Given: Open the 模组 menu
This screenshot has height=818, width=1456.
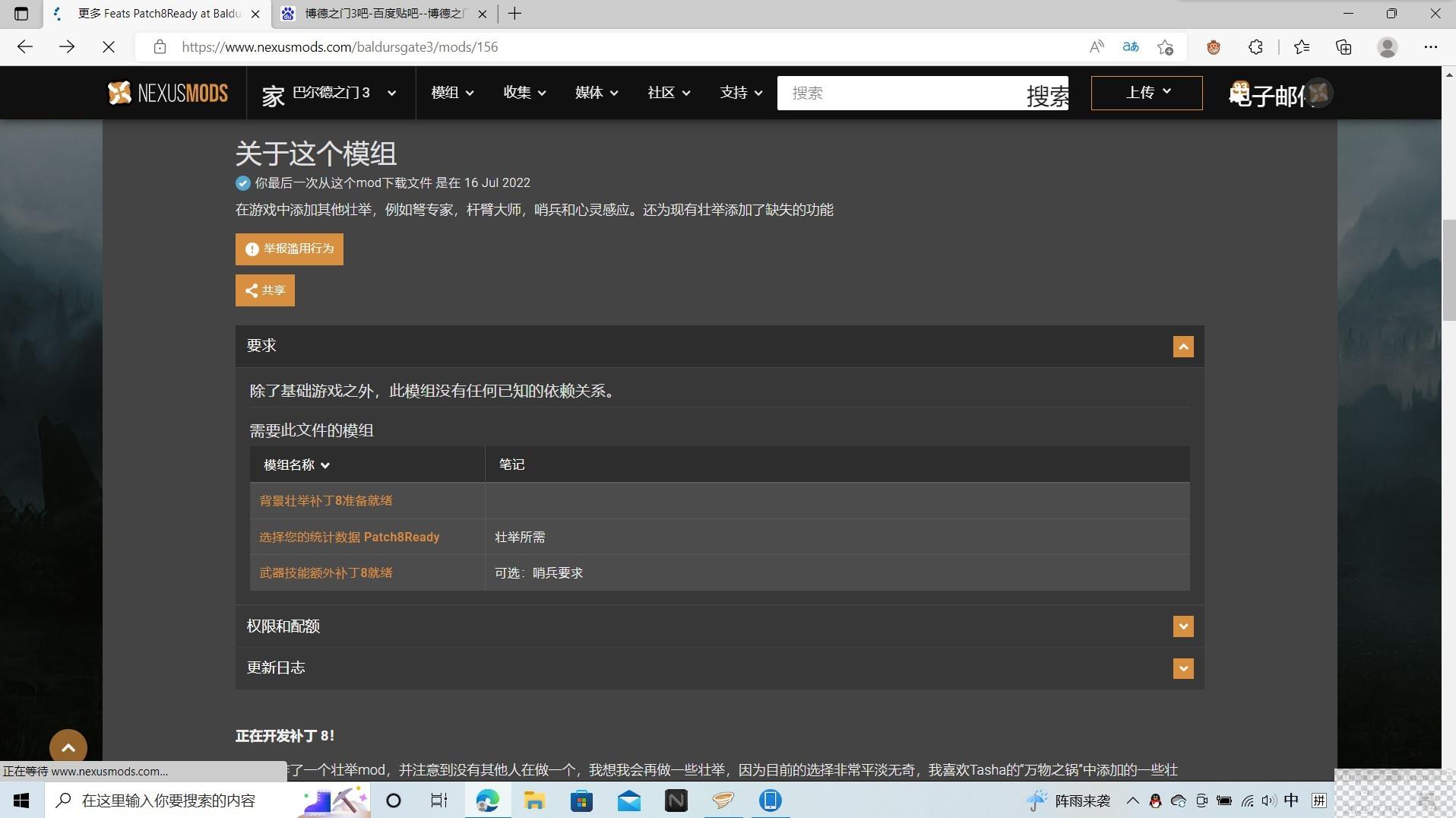Looking at the screenshot, I should 452,93.
